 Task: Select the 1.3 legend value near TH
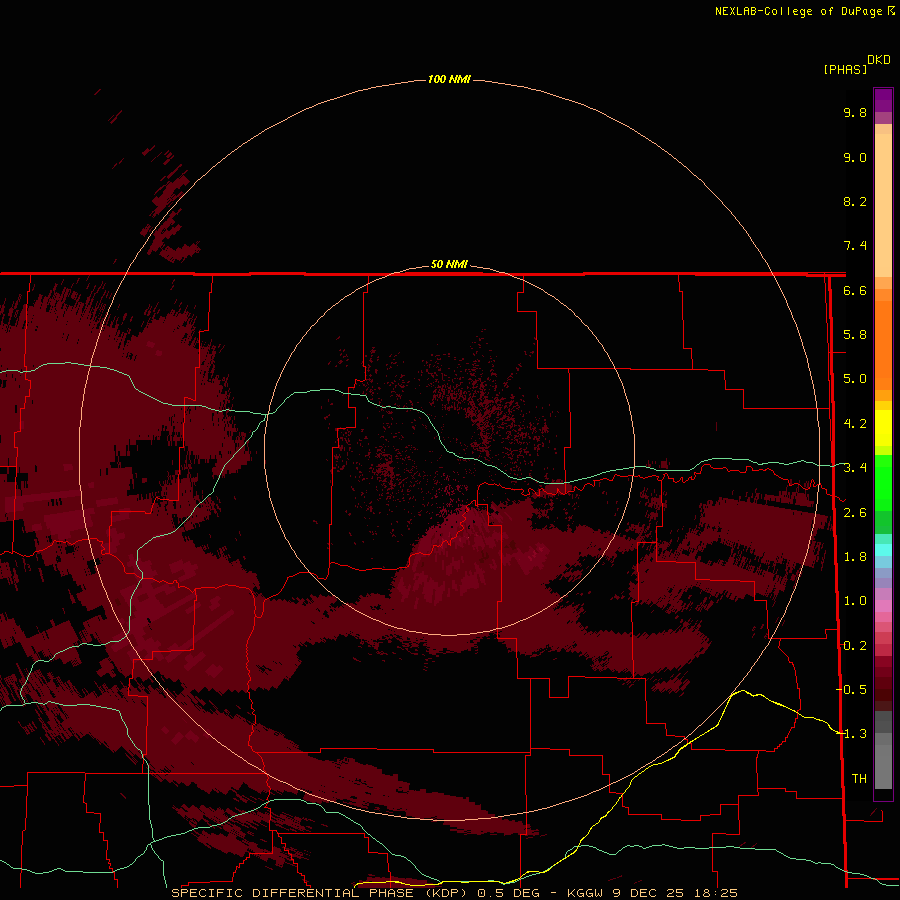(852, 734)
